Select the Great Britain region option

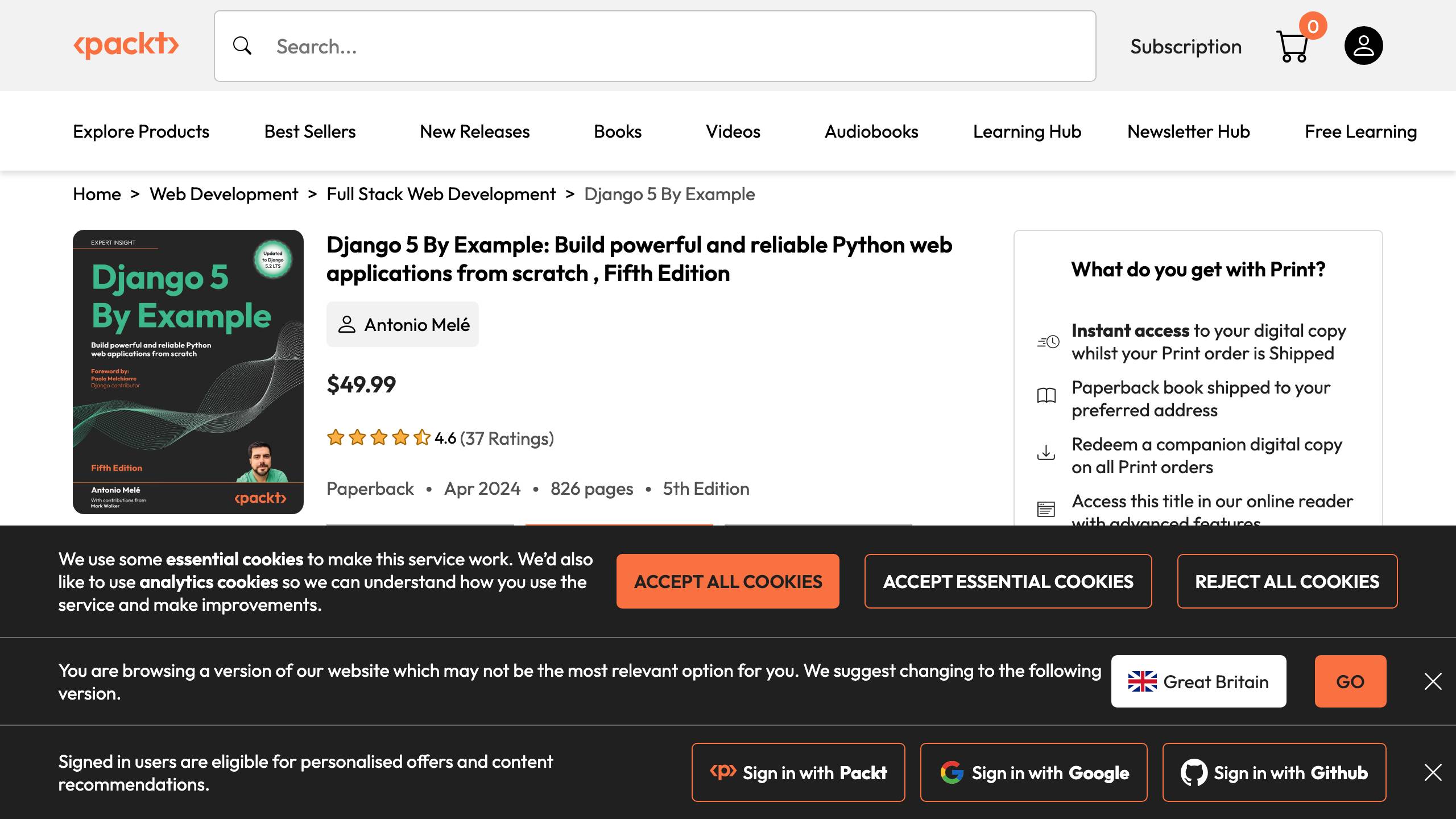click(x=1198, y=681)
